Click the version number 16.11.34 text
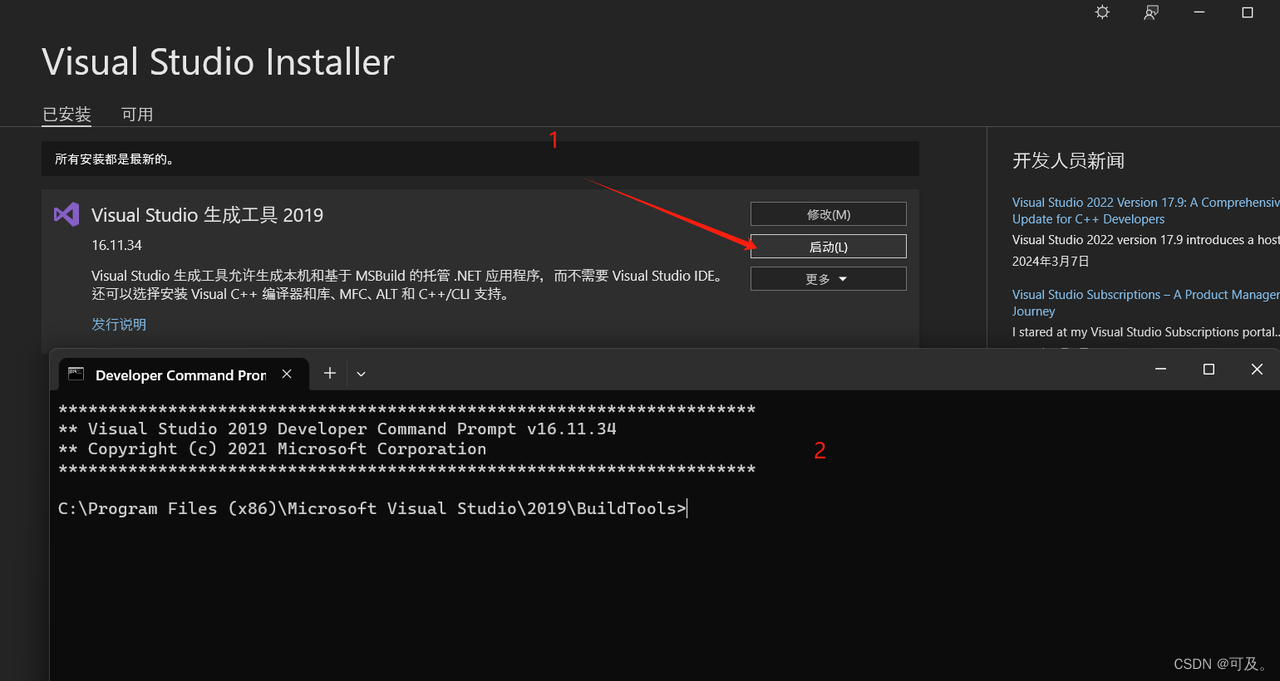This screenshot has height=681, width=1280. point(117,245)
